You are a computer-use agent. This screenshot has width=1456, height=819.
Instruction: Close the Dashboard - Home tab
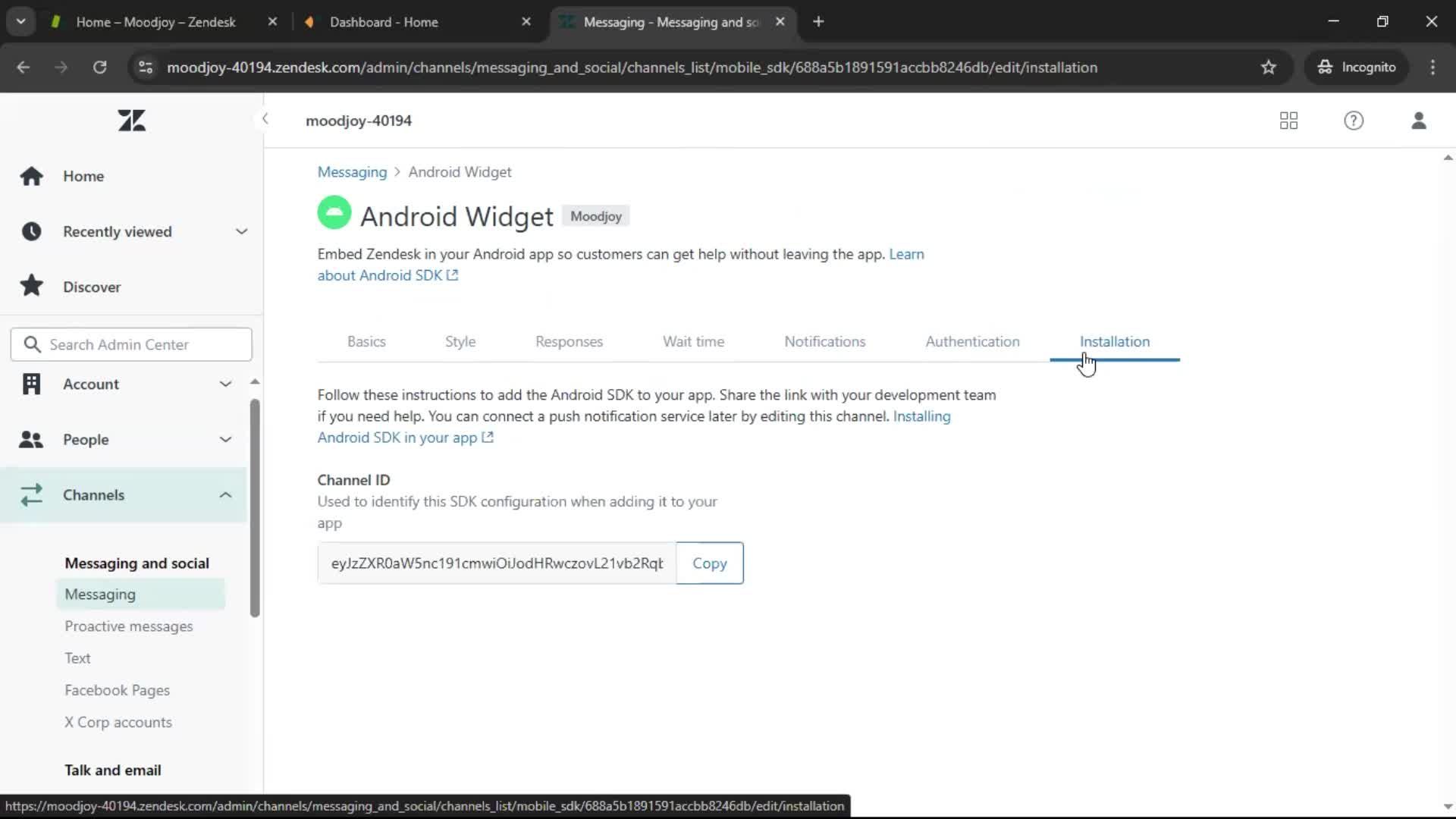[x=526, y=22]
